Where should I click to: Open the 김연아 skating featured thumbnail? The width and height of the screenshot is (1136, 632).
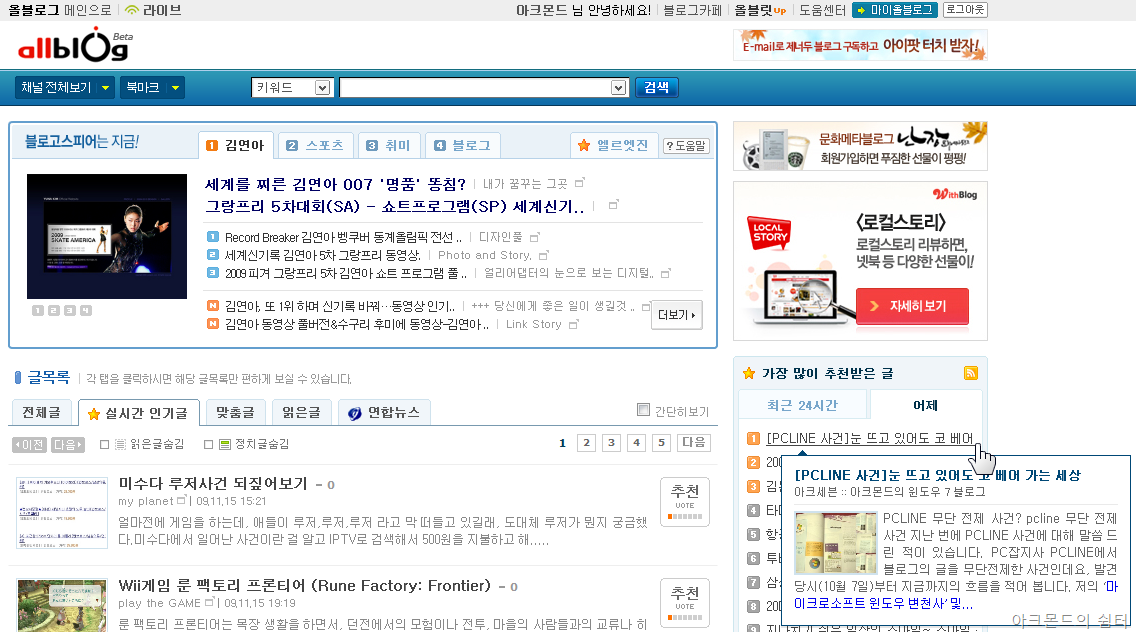pyautogui.click(x=106, y=236)
